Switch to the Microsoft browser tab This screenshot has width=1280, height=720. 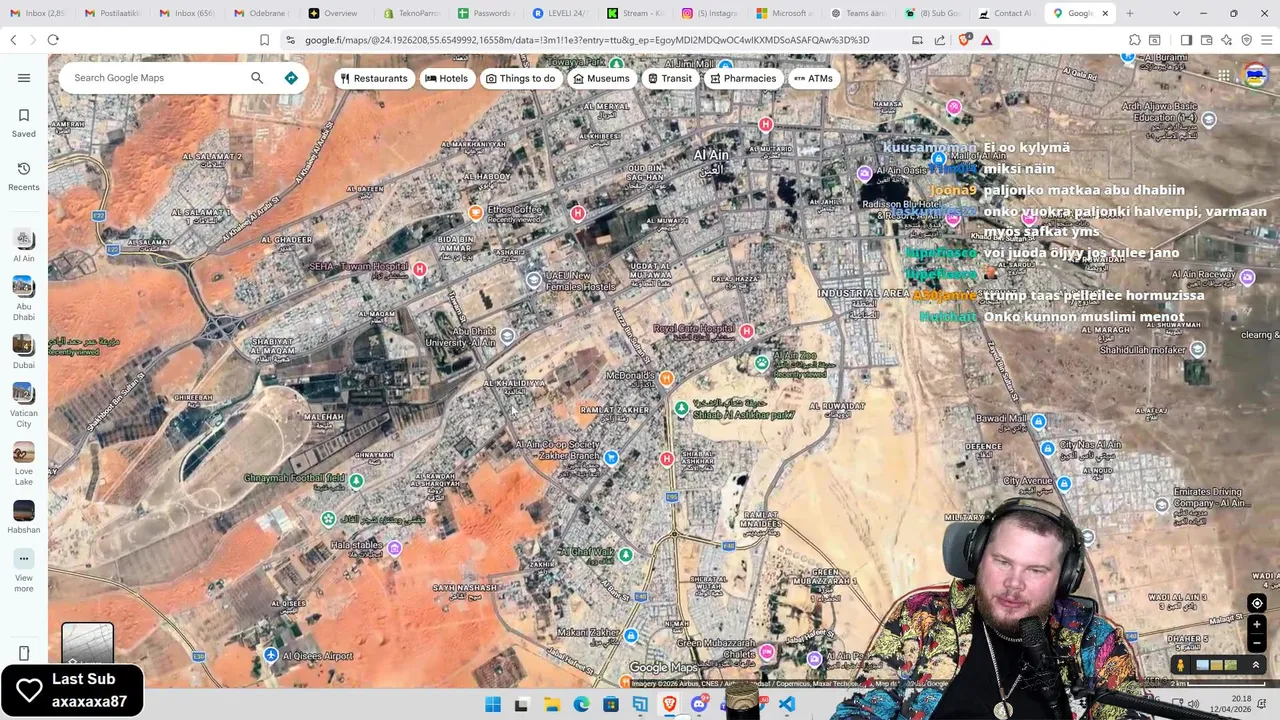tap(785, 13)
